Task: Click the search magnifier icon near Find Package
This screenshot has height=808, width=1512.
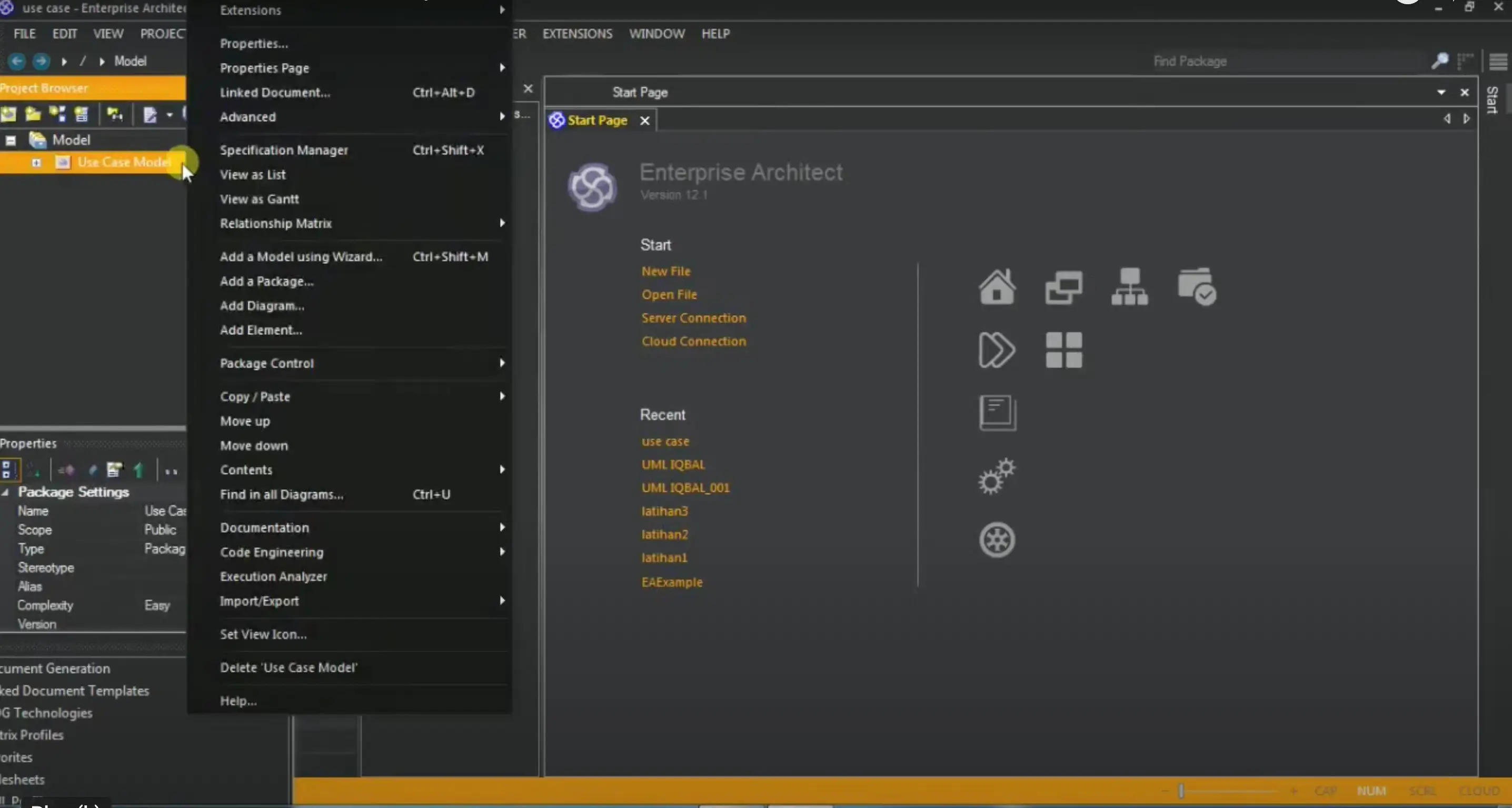Action: pos(1439,61)
